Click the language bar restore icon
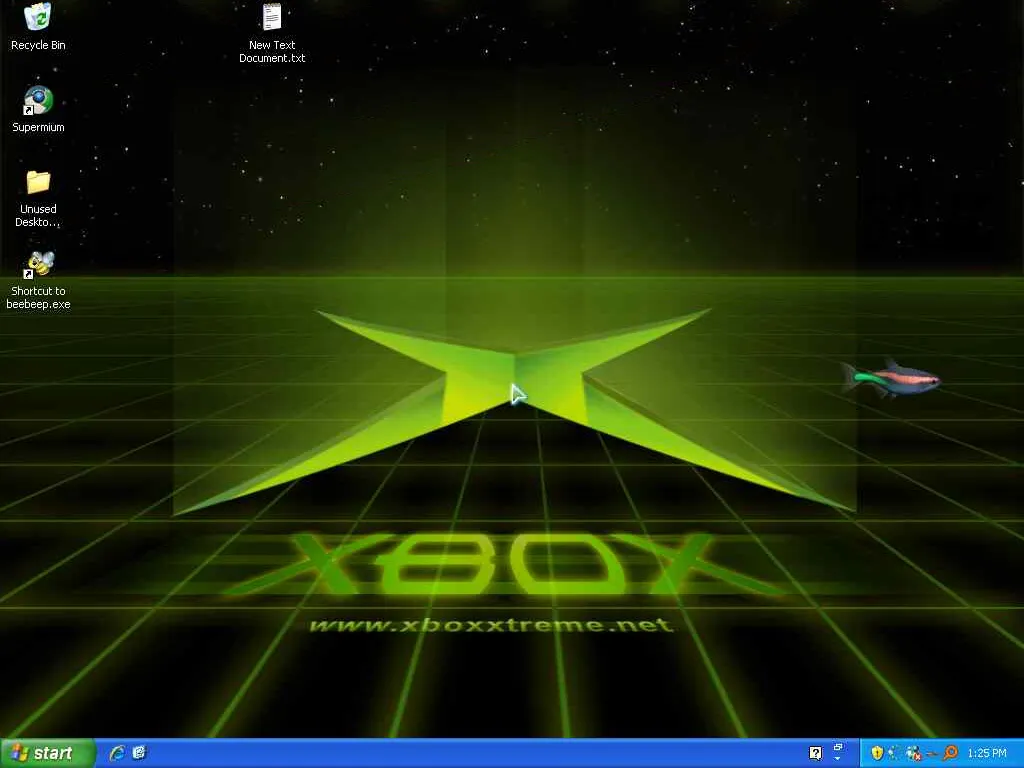This screenshot has width=1024, height=768. tap(838, 747)
